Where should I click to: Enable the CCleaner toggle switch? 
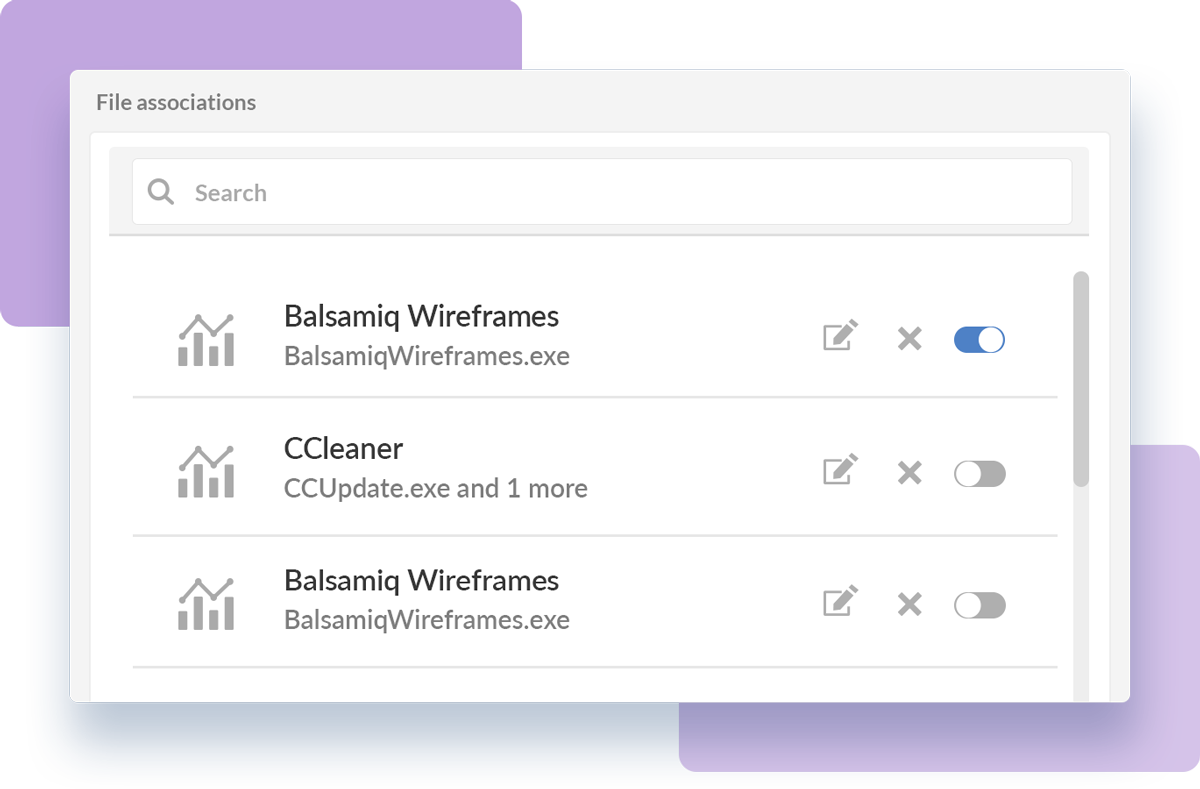(979, 474)
